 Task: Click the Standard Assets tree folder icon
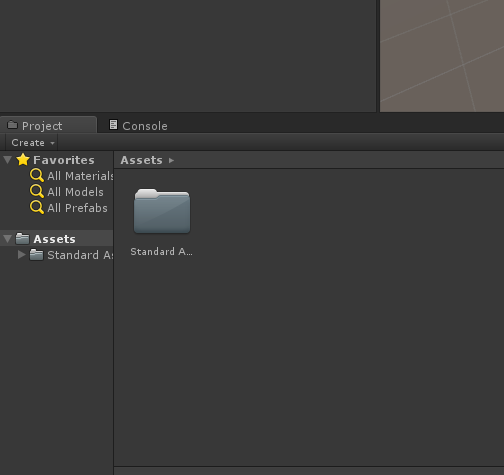coord(36,255)
